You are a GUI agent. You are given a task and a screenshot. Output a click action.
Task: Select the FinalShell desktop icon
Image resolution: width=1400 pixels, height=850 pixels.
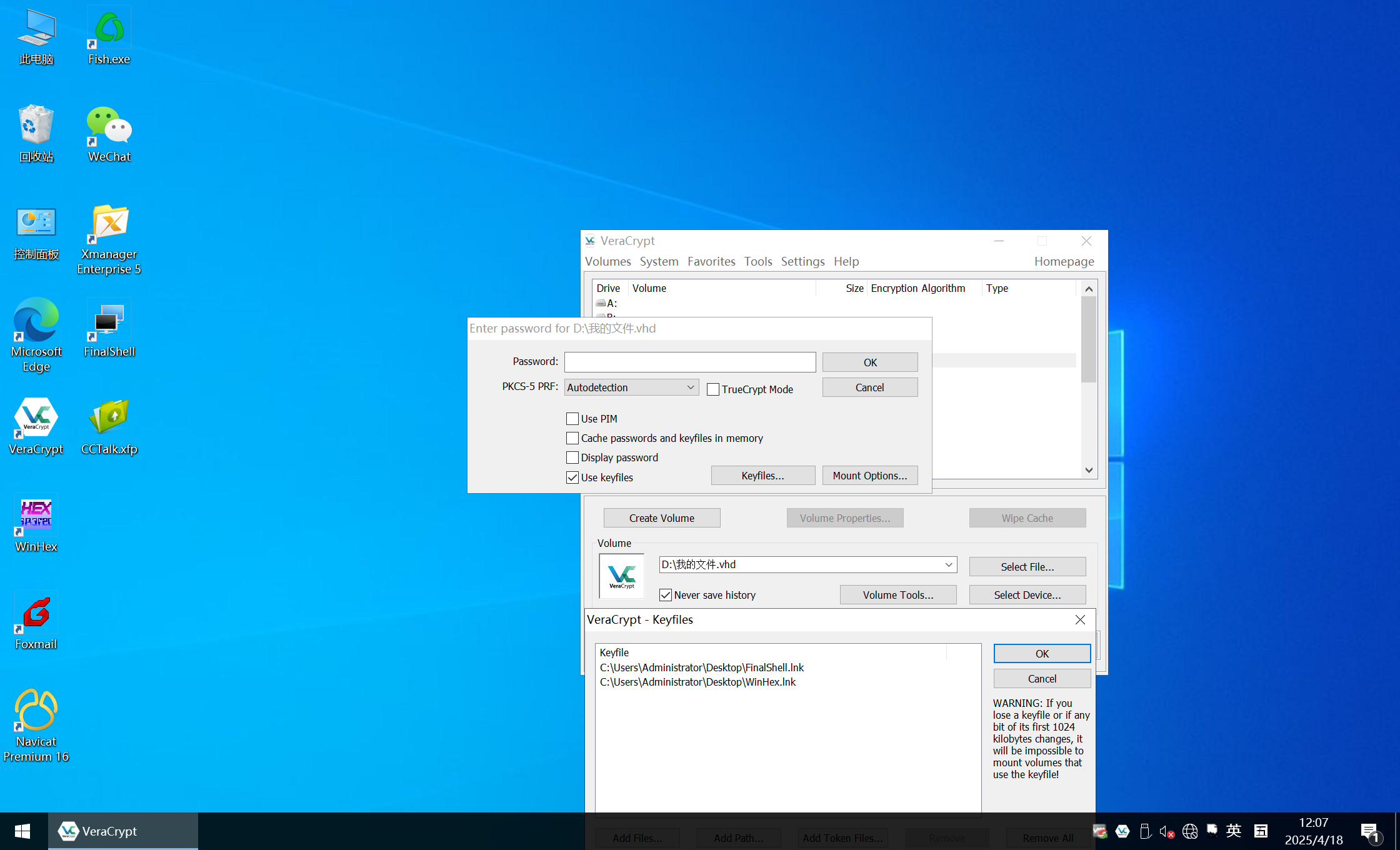[109, 329]
